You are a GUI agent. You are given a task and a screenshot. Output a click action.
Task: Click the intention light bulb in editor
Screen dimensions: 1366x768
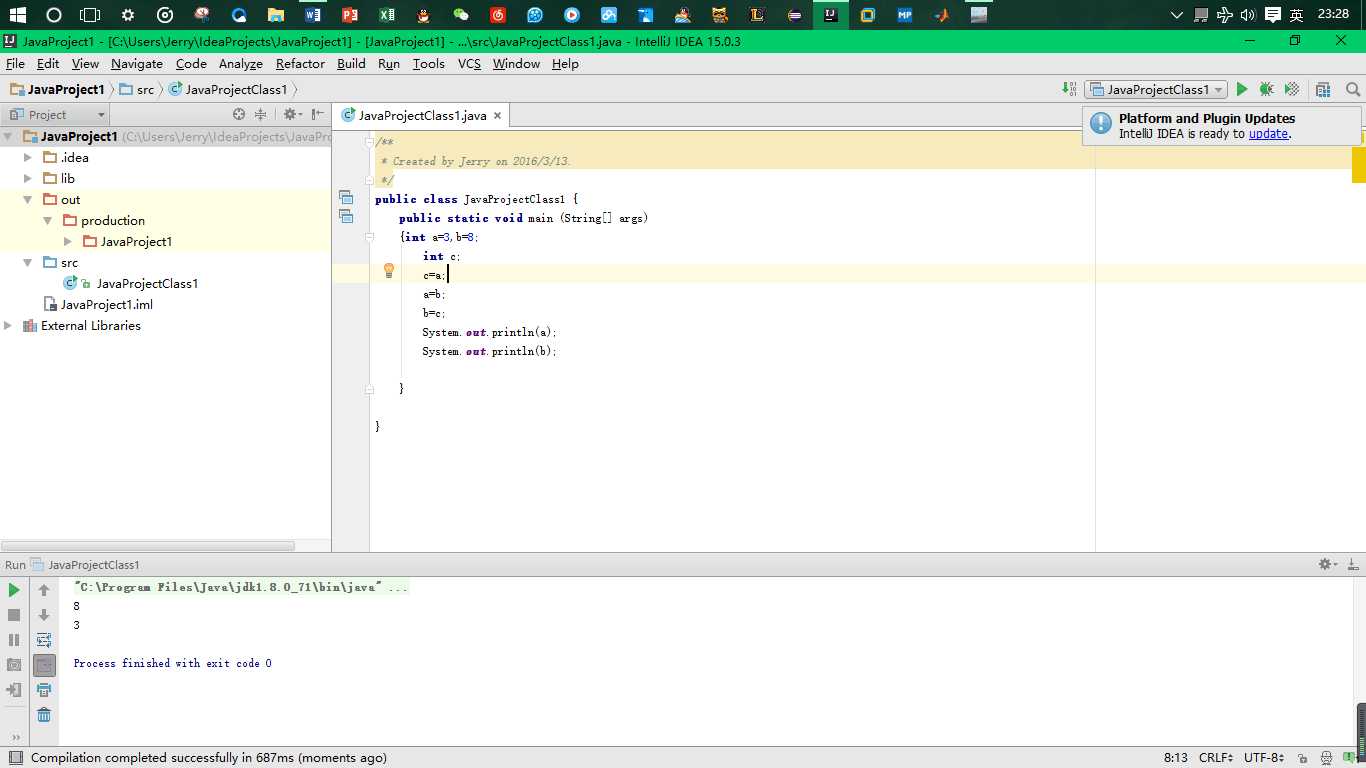(389, 270)
